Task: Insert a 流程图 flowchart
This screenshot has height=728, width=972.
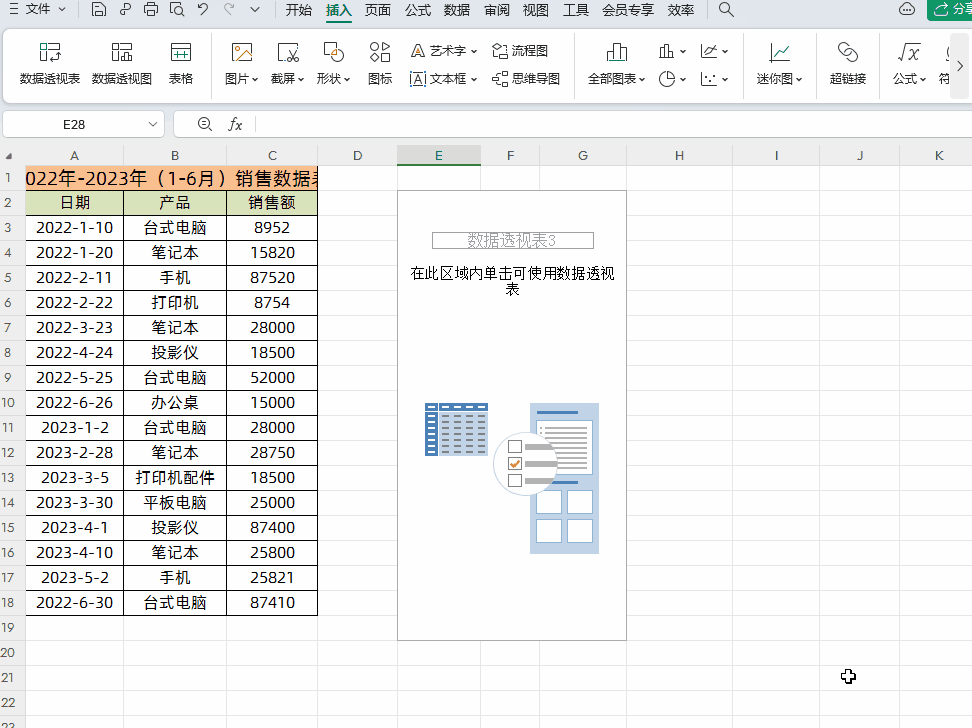Action: tap(519, 51)
